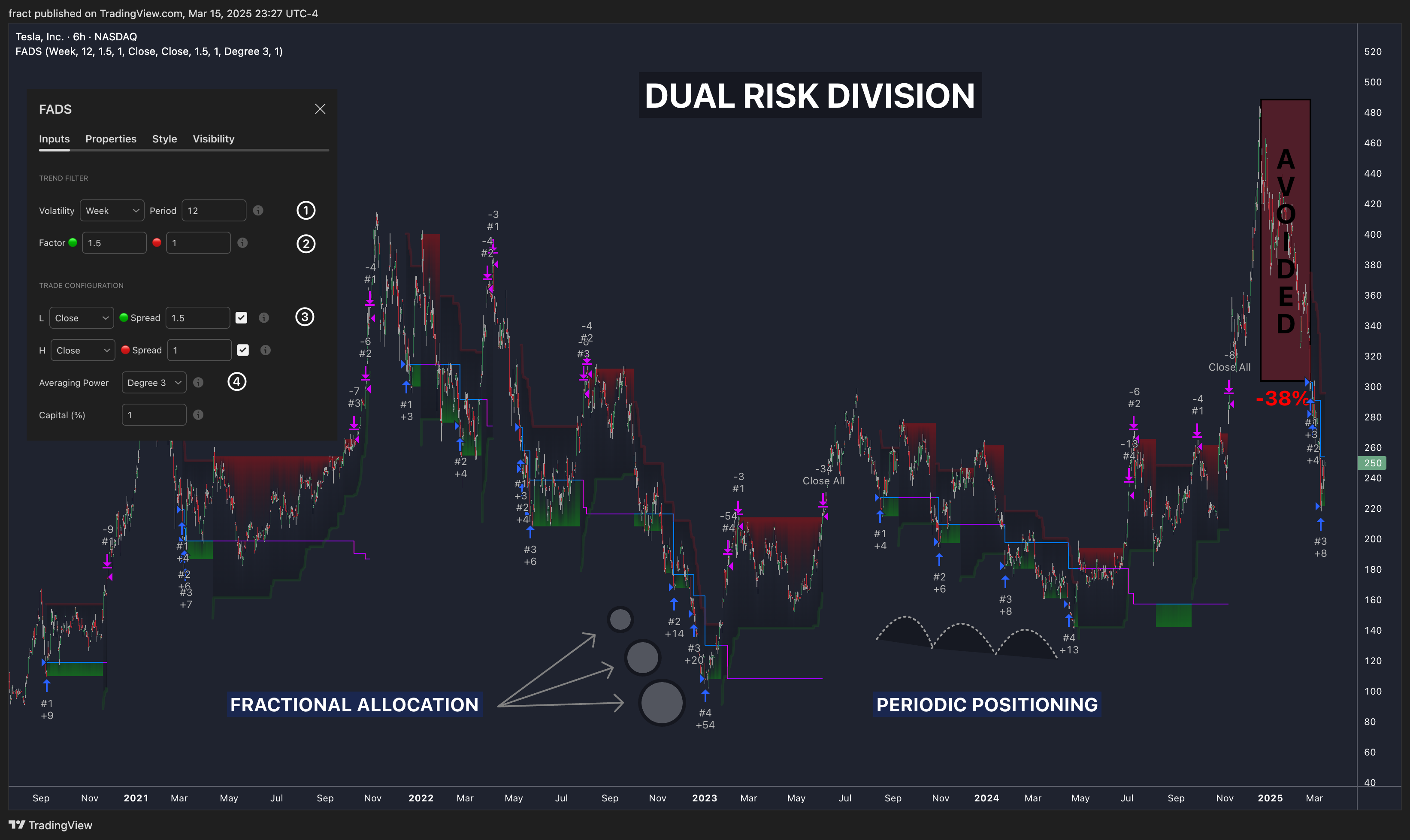Click the green Spread color dot
The image size is (1410, 840).
point(124,317)
